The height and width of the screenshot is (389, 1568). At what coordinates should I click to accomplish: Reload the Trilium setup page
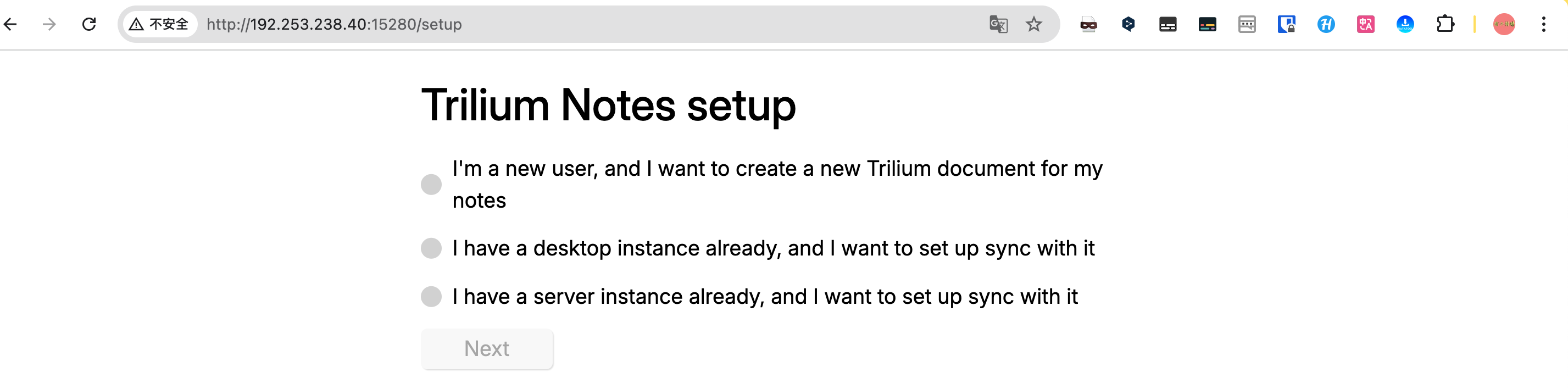(89, 24)
